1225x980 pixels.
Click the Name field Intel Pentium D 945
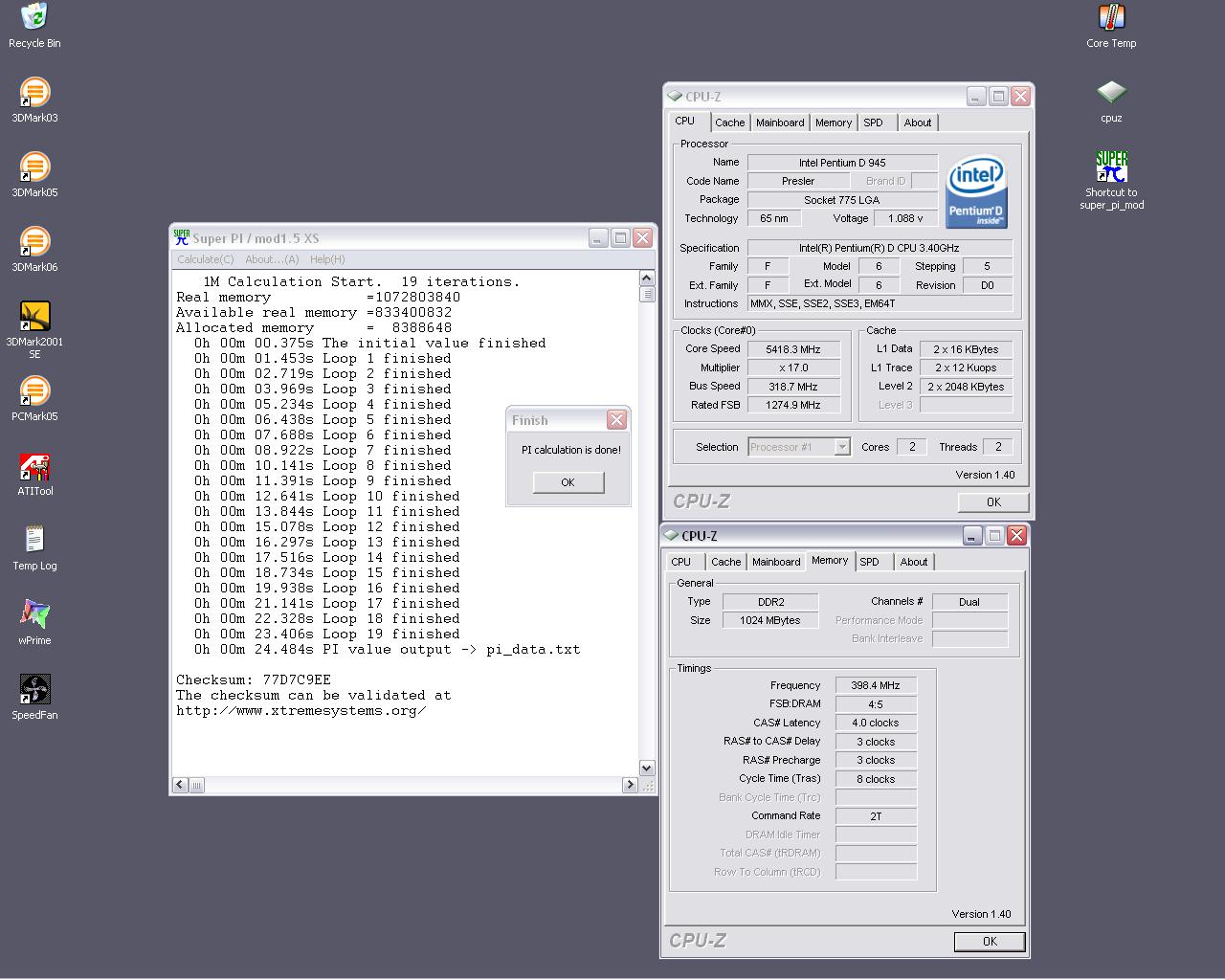pyautogui.click(x=842, y=163)
